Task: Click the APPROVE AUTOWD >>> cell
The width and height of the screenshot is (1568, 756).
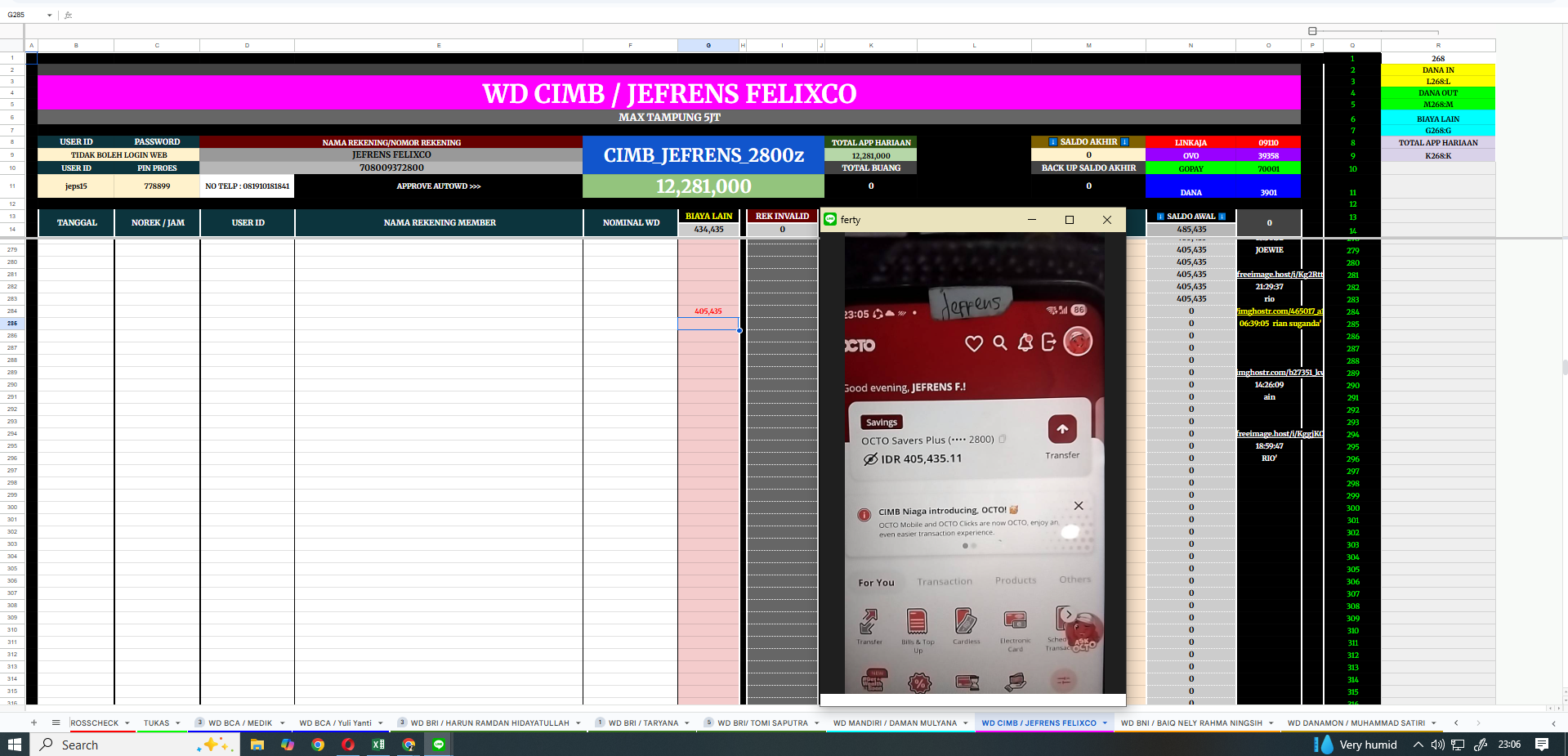Action: coord(439,186)
